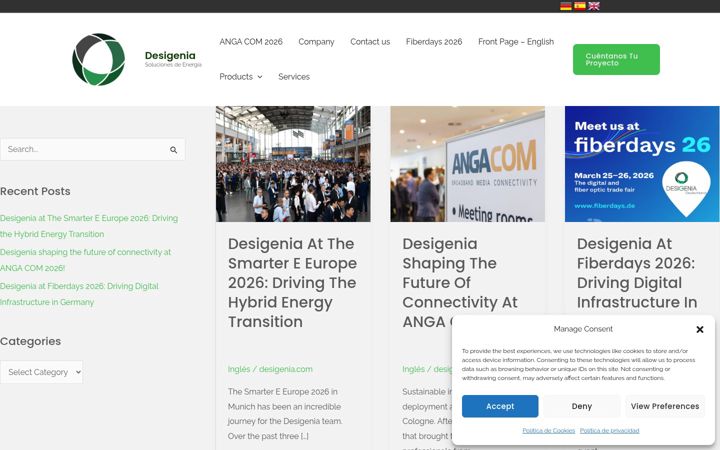Click View Preferences in consent dialog
The width and height of the screenshot is (720, 450).
pyautogui.click(x=665, y=406)
